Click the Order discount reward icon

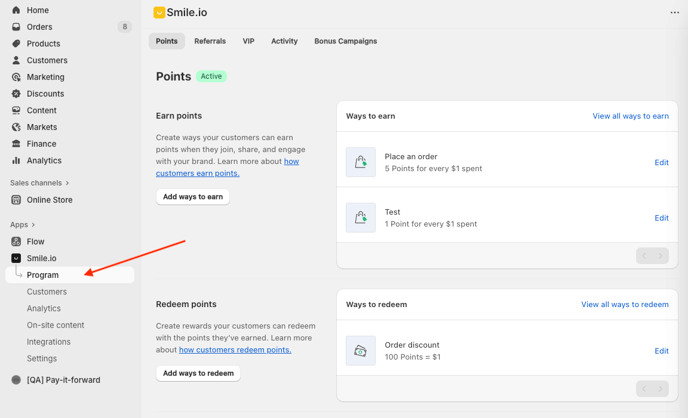(360, 351)
